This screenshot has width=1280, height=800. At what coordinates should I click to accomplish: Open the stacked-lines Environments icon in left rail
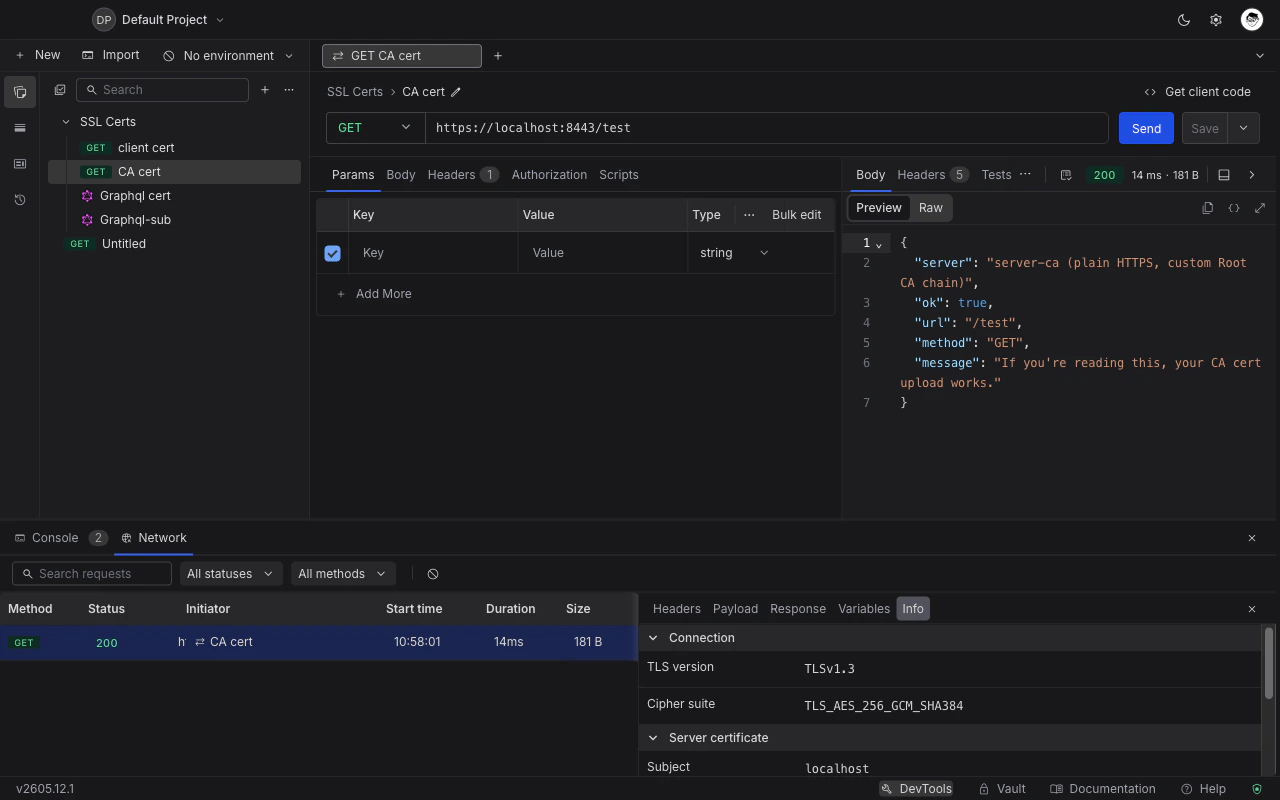[x=20, y=128]
